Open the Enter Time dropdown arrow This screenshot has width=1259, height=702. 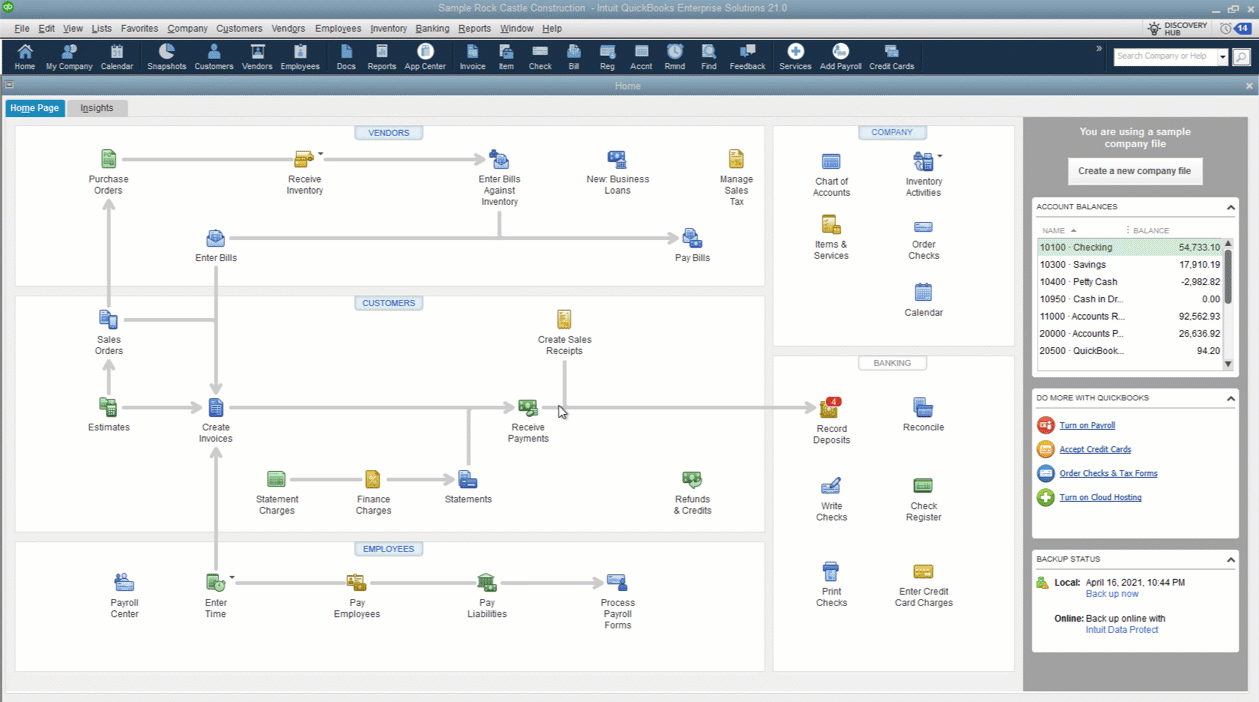coord(232,577)
